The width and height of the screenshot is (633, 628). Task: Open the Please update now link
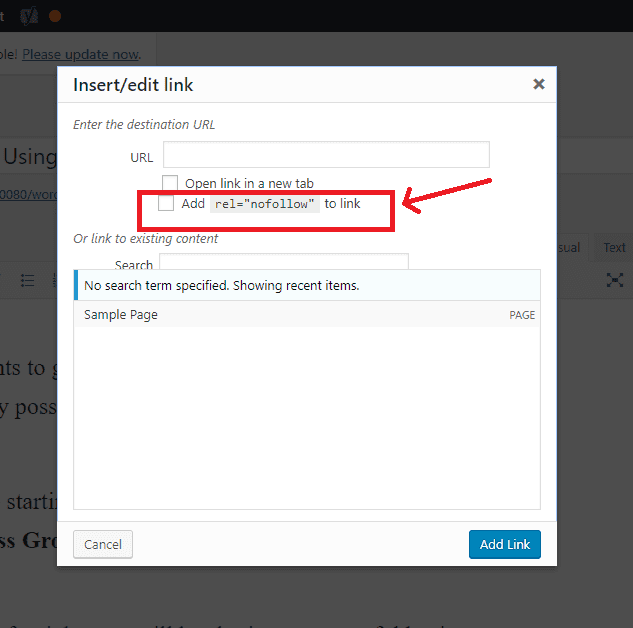click(x=81, y=54)
